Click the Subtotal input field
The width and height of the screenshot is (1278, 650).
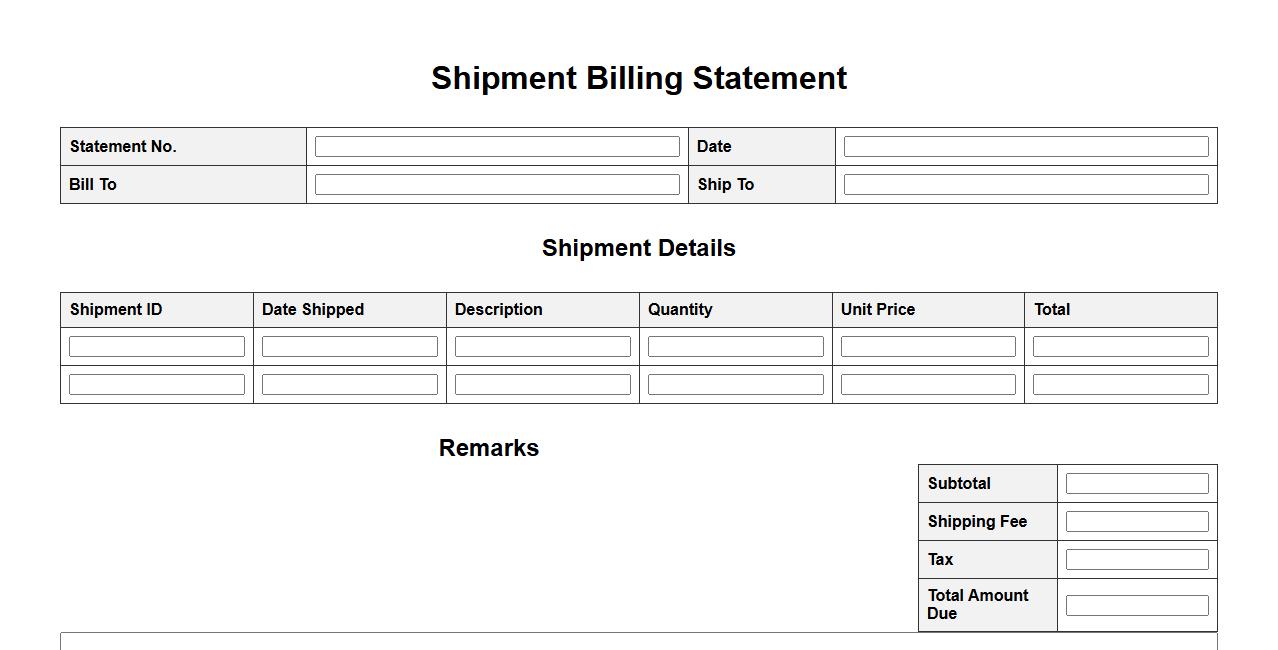1137,484
